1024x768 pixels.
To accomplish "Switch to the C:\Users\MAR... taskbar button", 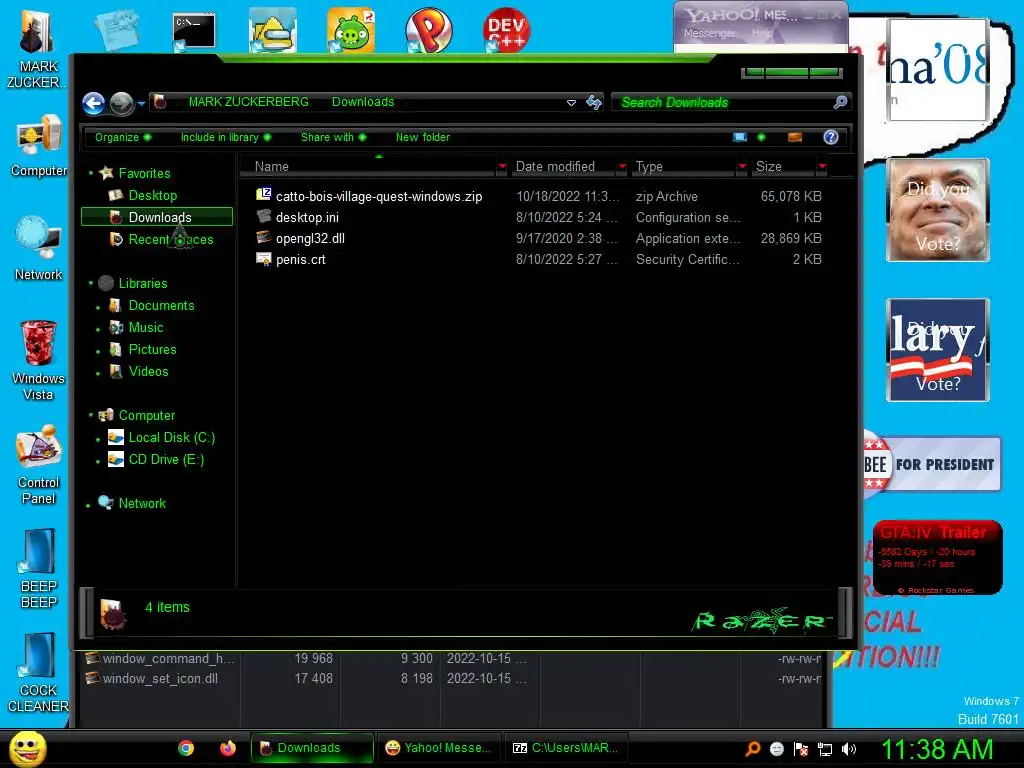I will tap(566, 748).
